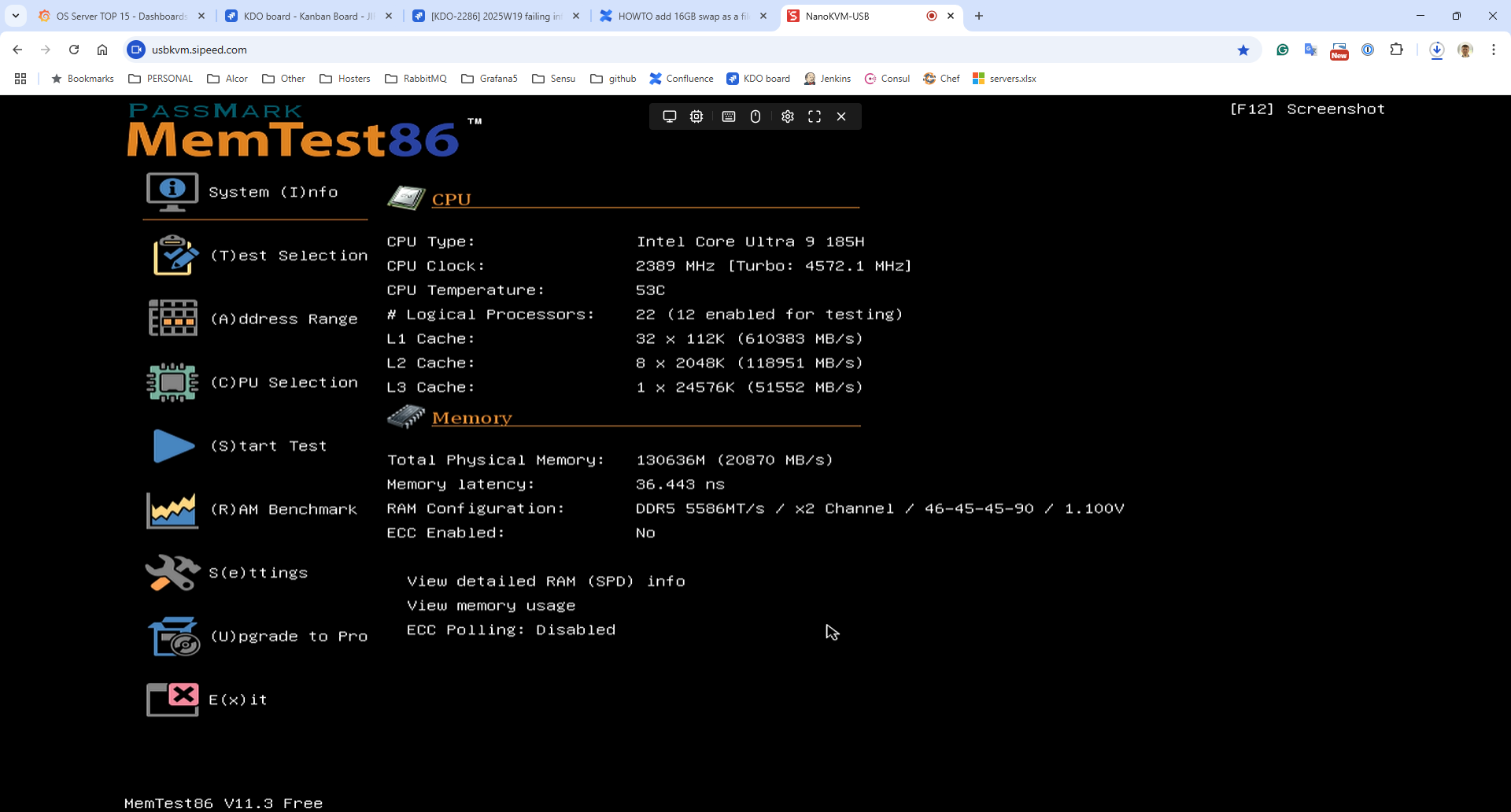Start the memory test with play icon
This screenshot has height=812, width=1511.
pos(173,446)
